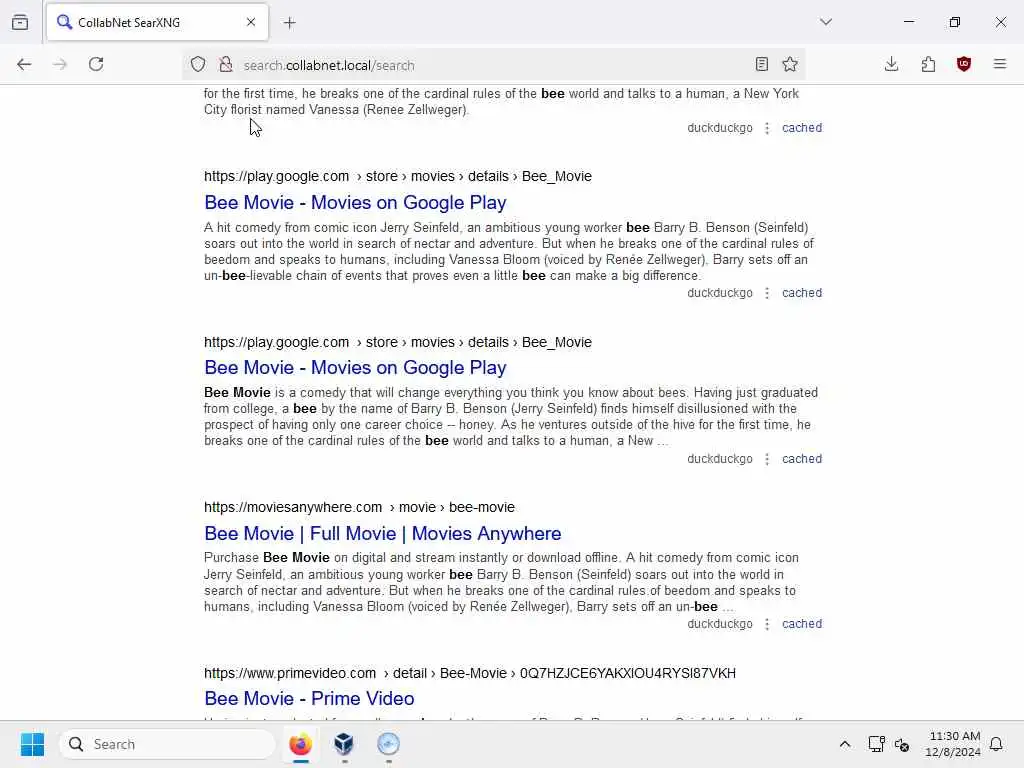Open cached link for the result with the 'Bee Movie is a comedy' snippet
1024x768 pixels.
[x=802, y=459]
